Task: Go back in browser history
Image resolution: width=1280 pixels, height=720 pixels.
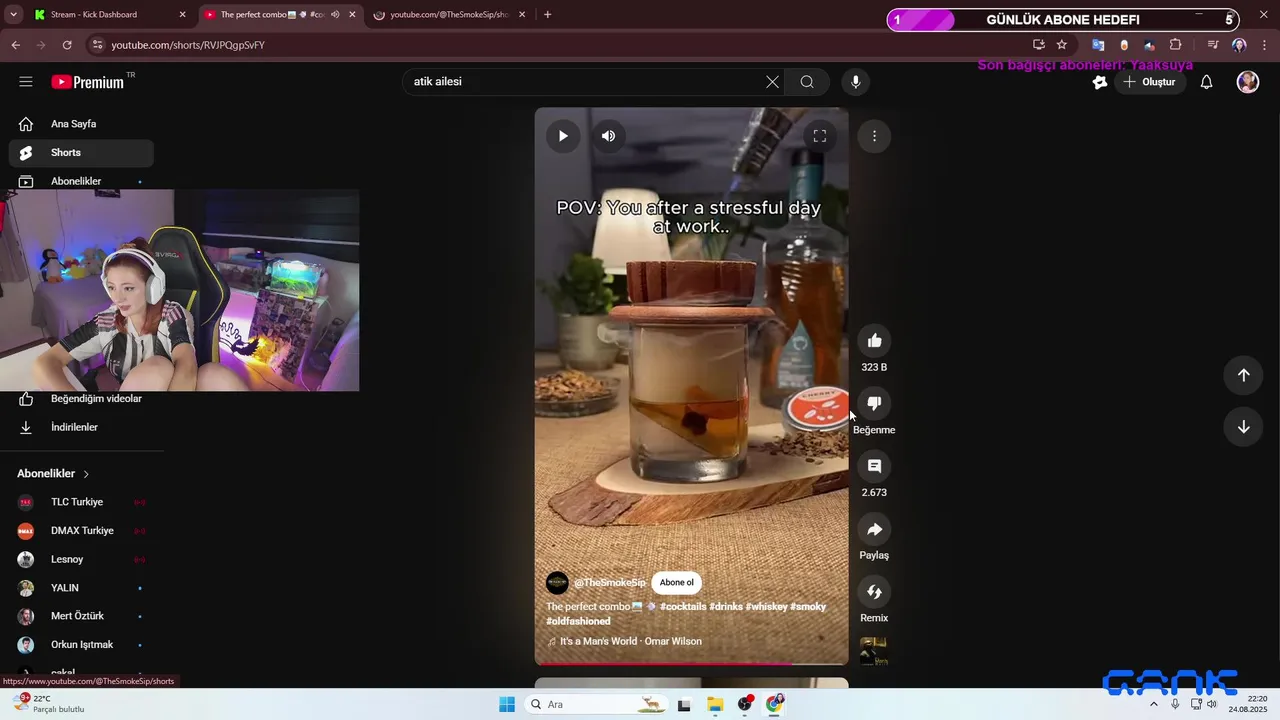Action: (x=15, y=45)
